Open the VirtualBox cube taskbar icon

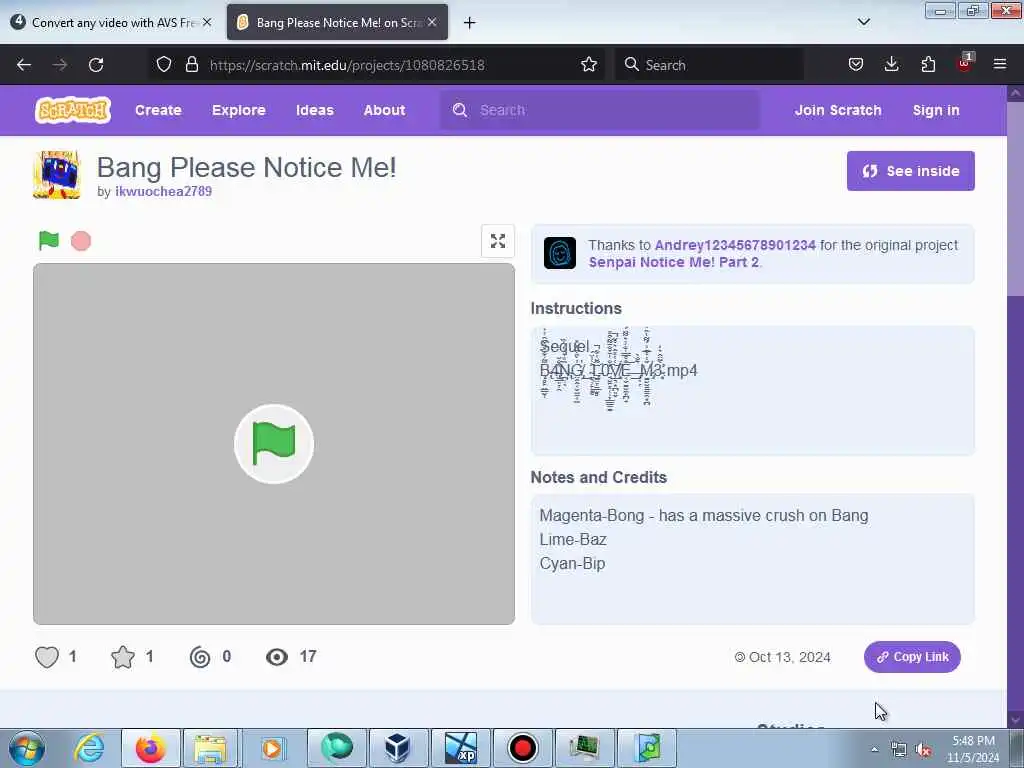[397, 748]
